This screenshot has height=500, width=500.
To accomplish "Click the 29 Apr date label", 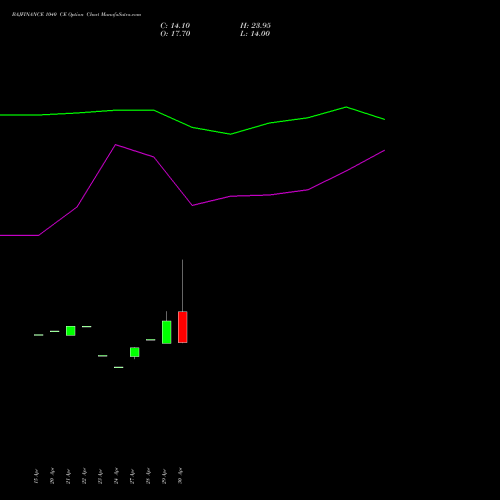I will click(x=164, y=476).
